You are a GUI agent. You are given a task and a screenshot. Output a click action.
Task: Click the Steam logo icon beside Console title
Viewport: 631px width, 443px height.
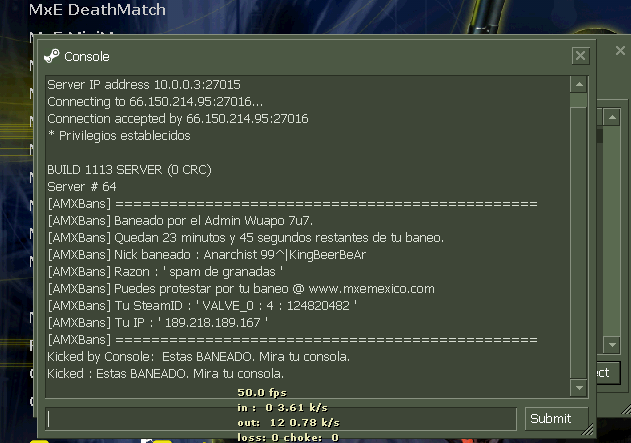(x=52, y=56)
